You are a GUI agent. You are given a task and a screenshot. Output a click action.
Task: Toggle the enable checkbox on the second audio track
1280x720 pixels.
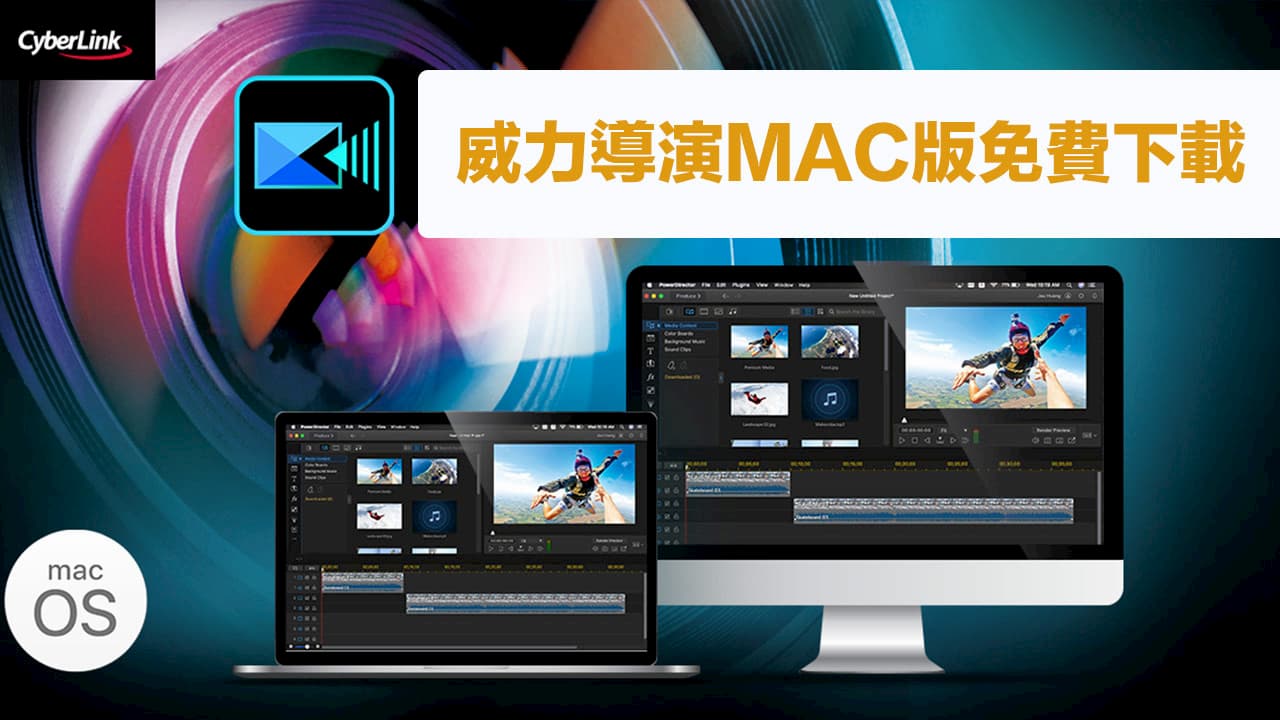[x=667, y=514]
